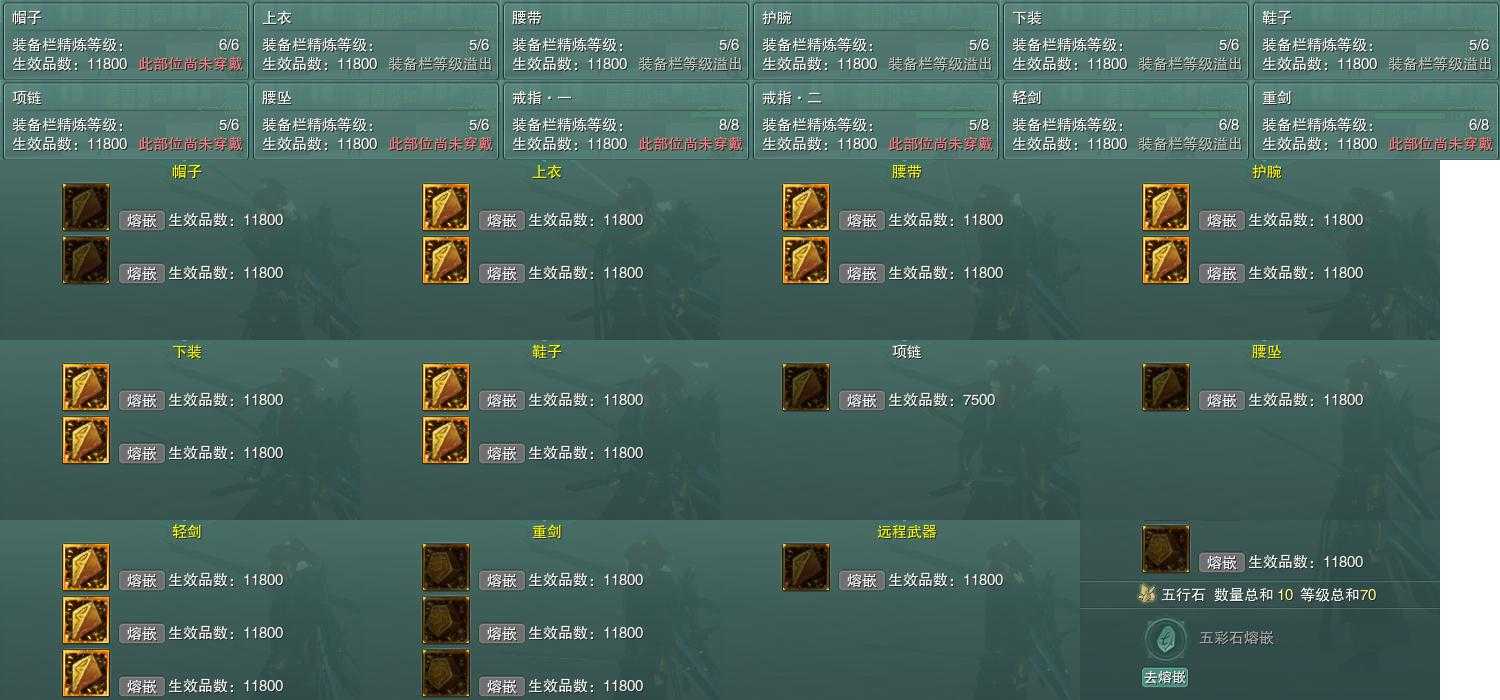Click first gem icon under 帽子
Image resolution: width=1500 pixels, height=700 pixels.
(86, 207)
